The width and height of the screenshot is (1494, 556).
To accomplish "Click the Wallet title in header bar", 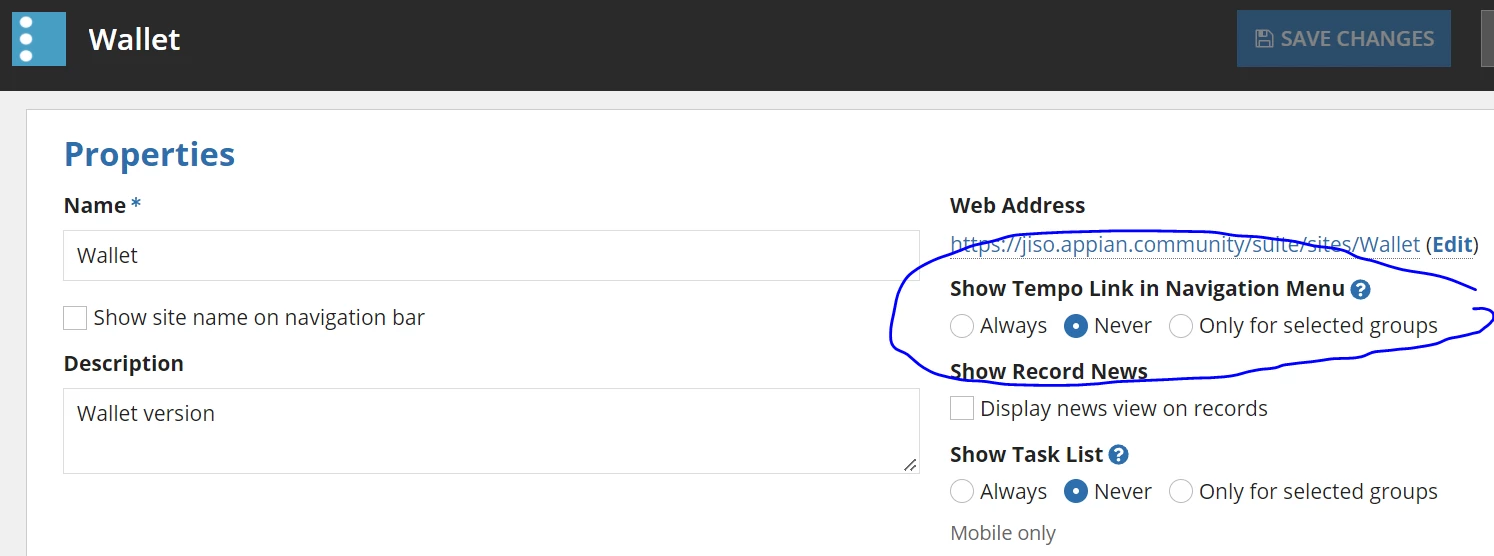I will coord(134,39).
